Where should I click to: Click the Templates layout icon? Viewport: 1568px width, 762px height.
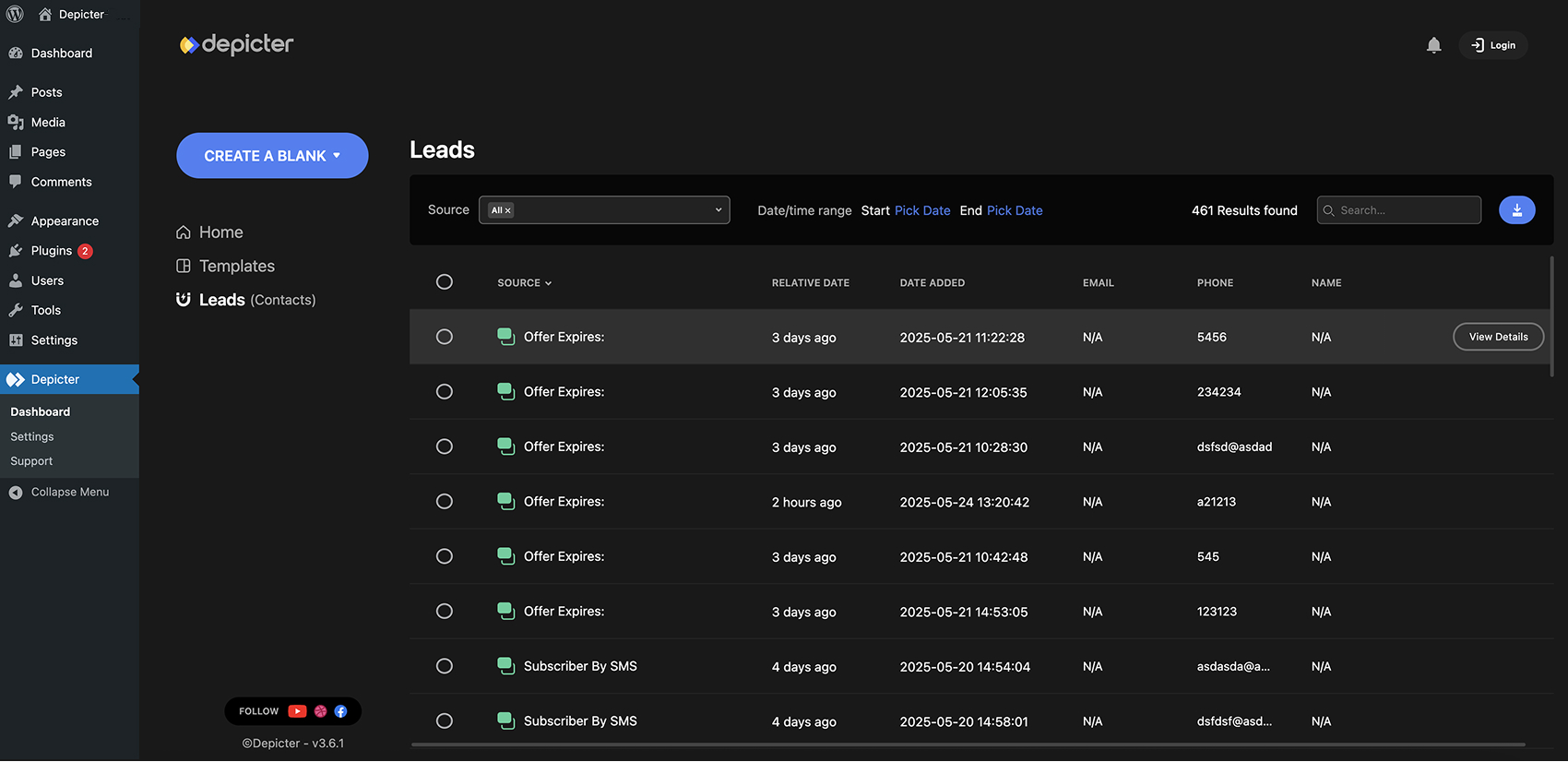click(184, 266)
